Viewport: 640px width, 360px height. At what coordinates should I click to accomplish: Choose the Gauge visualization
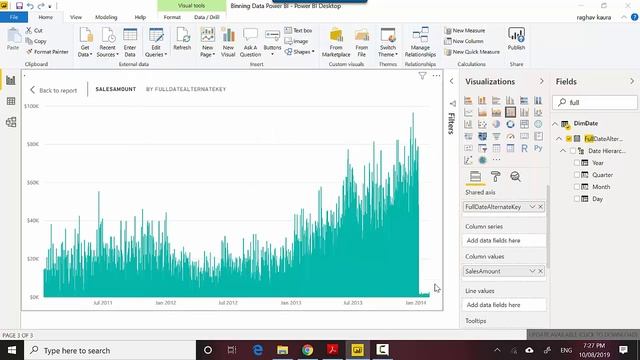(510, 136)
